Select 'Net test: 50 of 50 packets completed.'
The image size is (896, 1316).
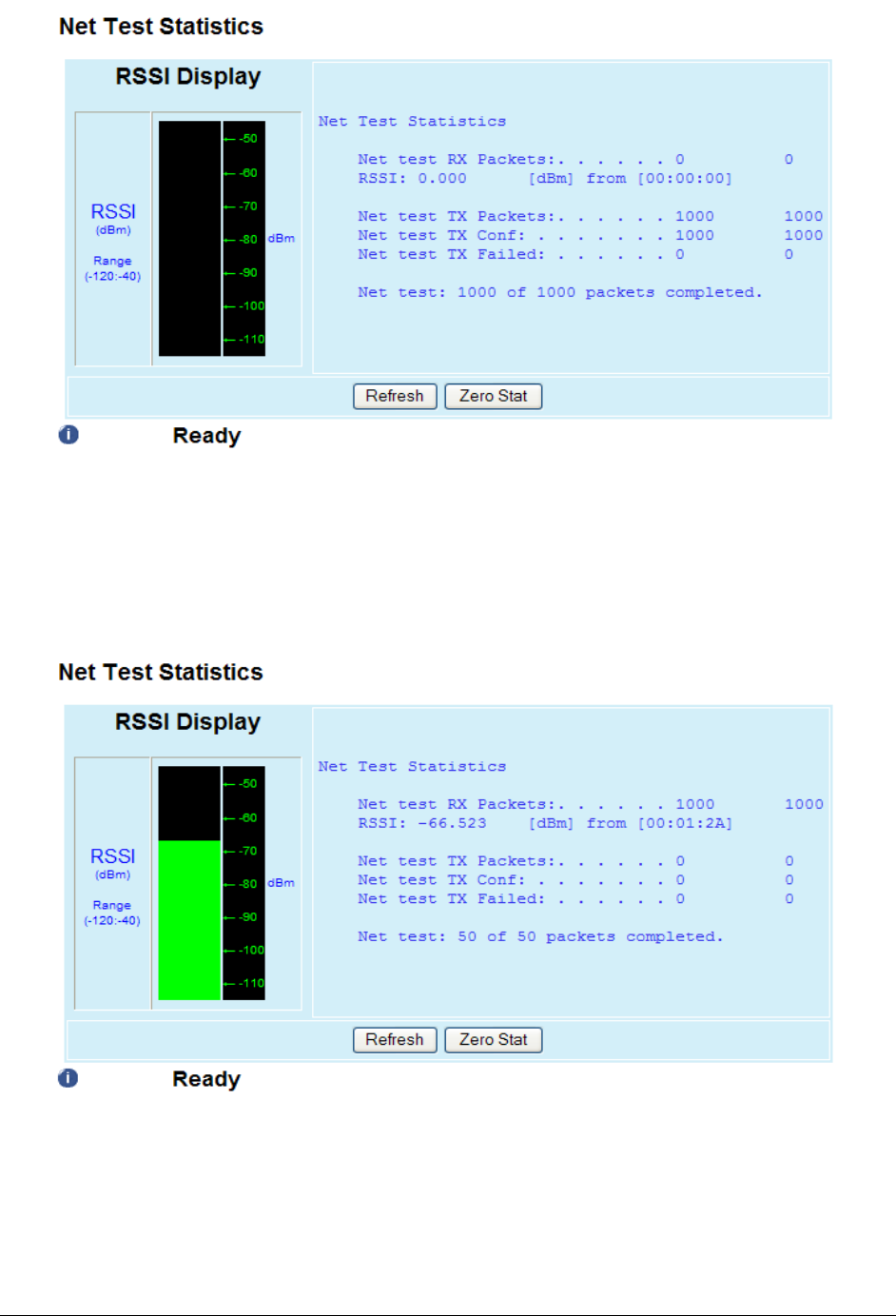click(540, 936)
